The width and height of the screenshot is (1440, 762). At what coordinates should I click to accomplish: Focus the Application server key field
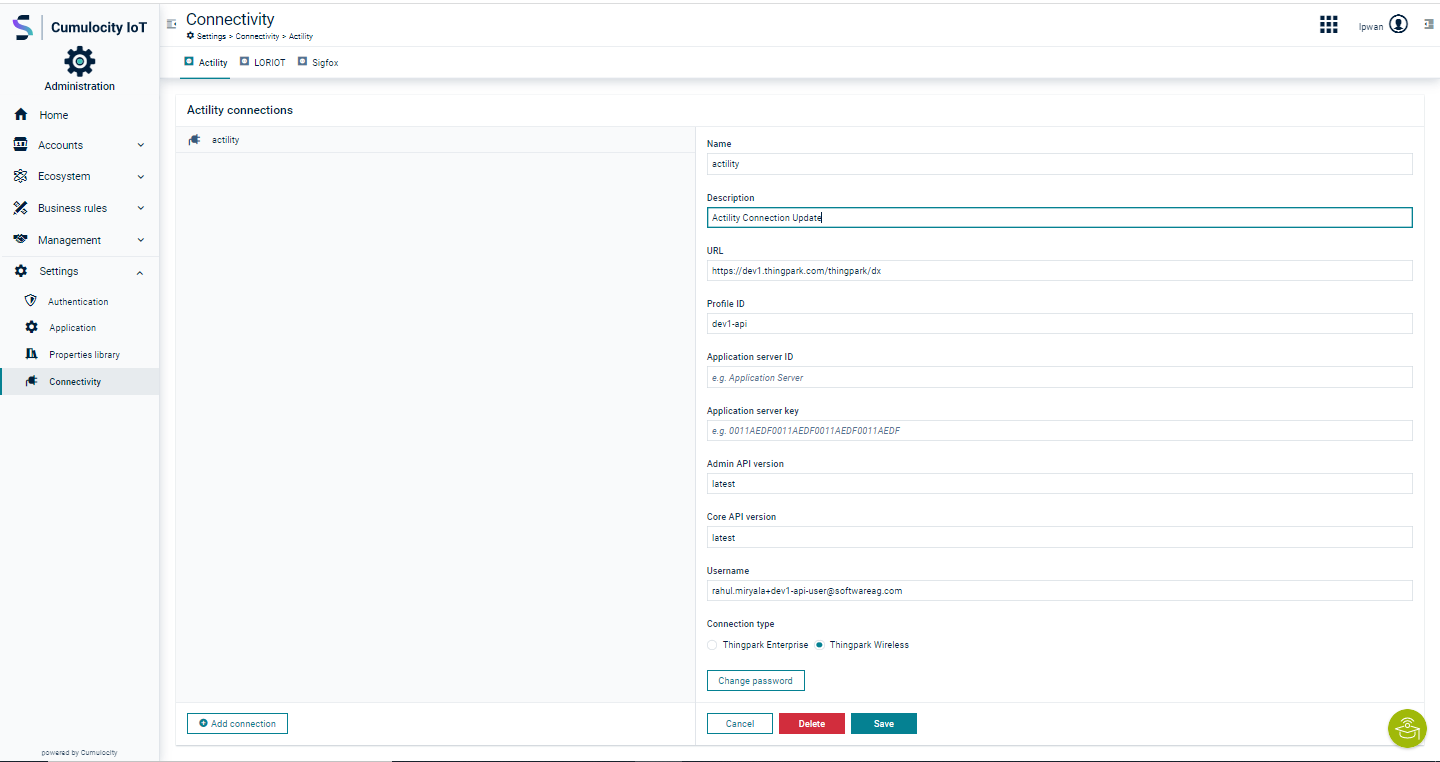pyautogui.click(x=1059, y=430)
